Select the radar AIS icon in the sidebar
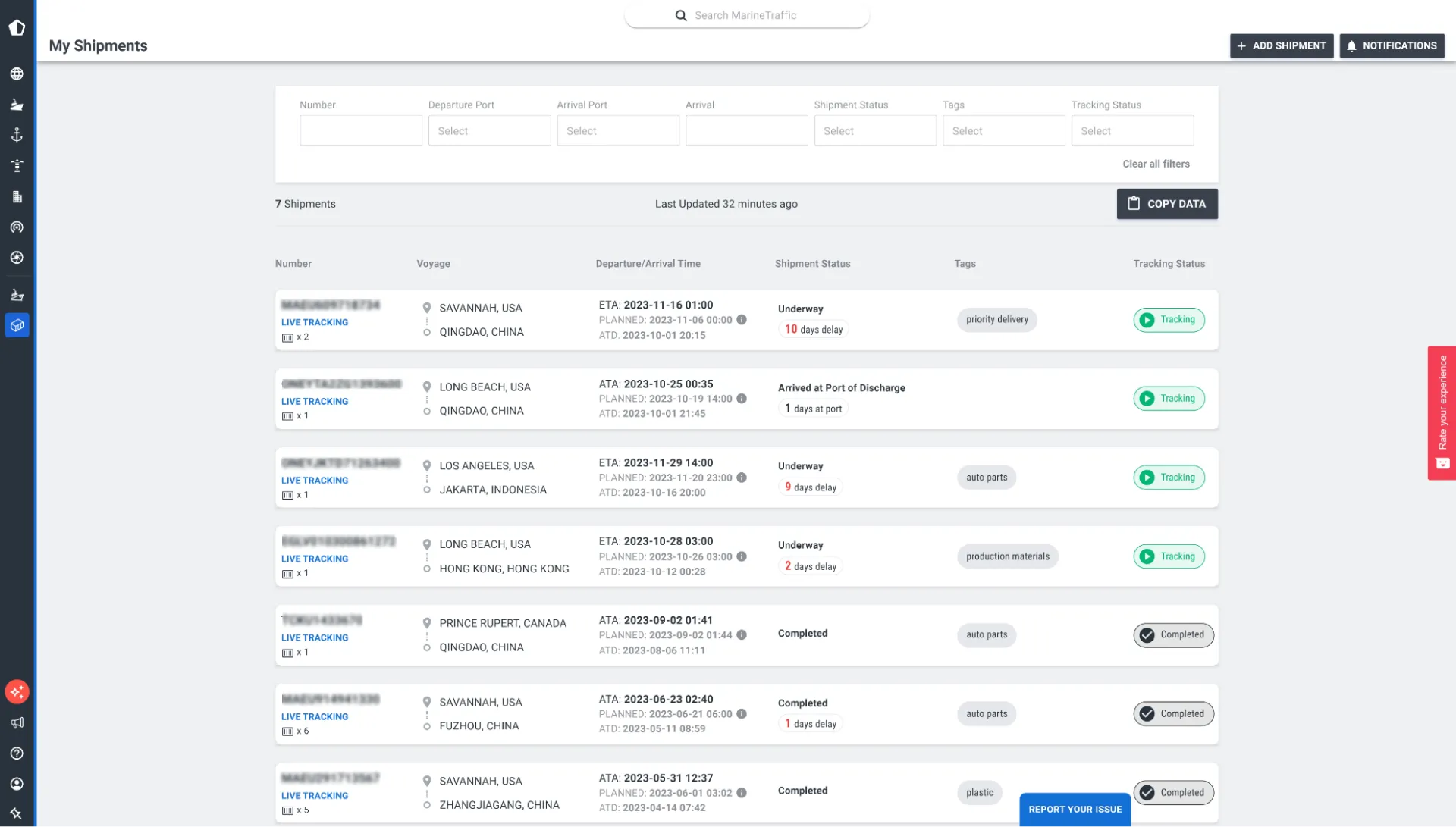 coord(17,227)
